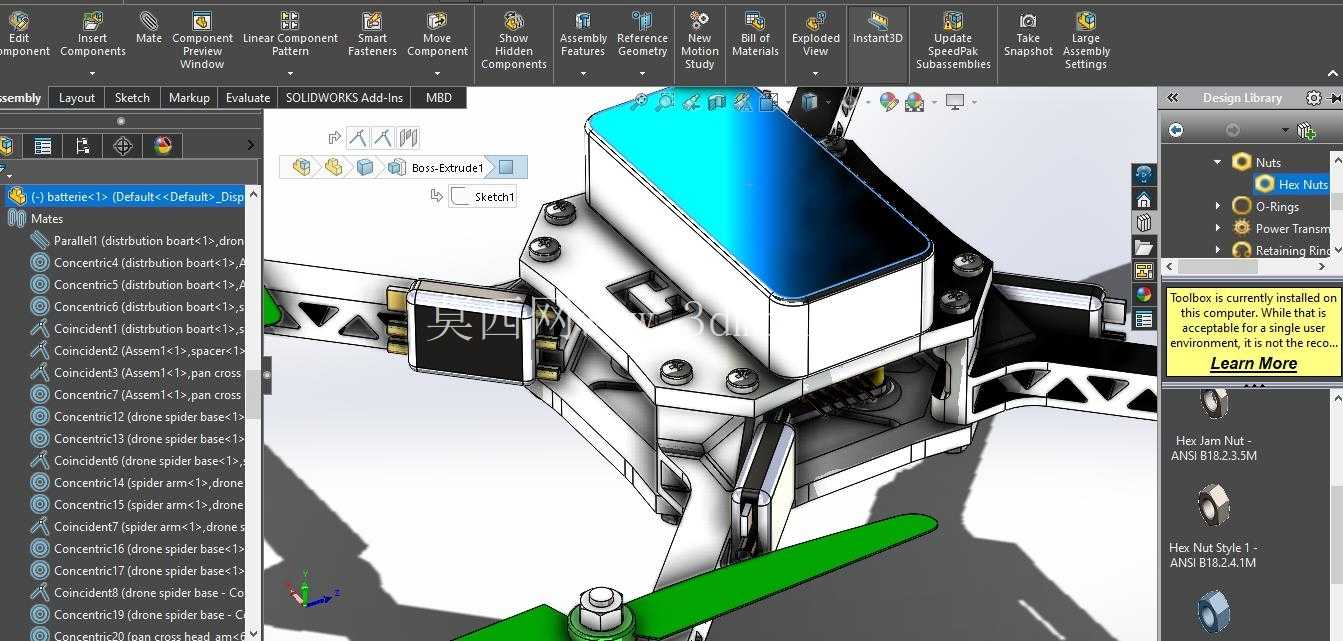Open Exploded View dropdown arrow
Image resolution: width=1343 pixels, height=641 pixels.
pyautogui.click(x=816, y=73)
